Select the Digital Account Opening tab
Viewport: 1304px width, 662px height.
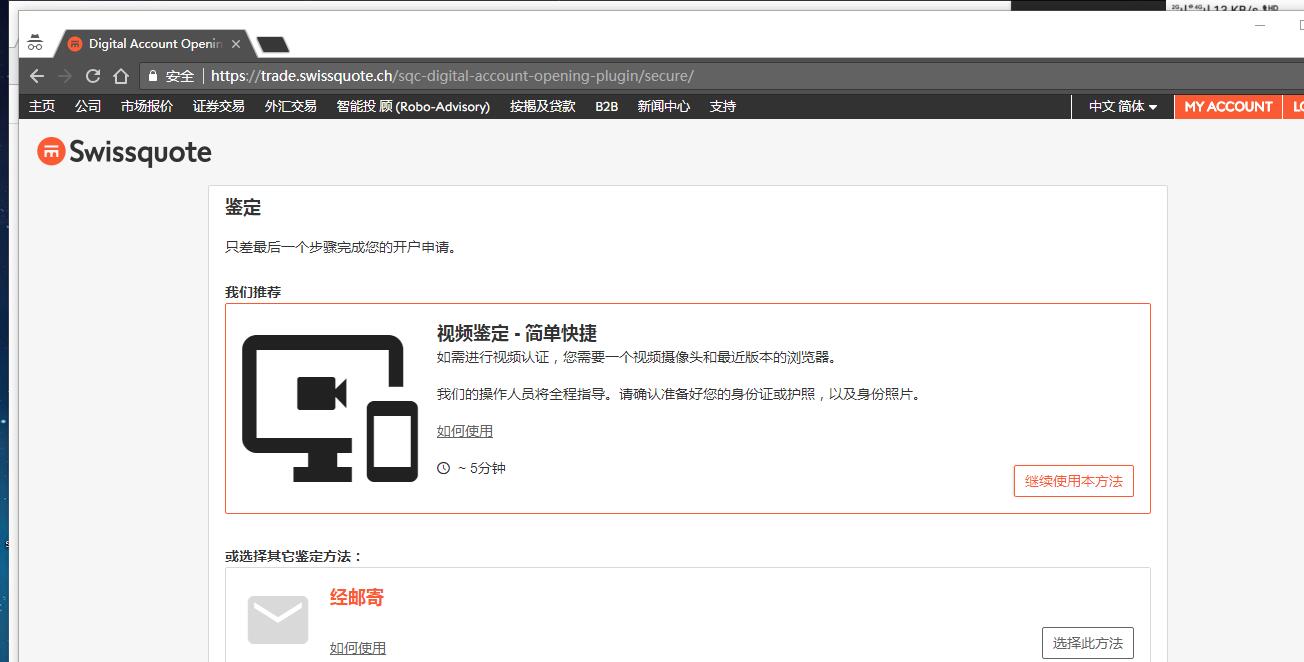coord(153,44)
